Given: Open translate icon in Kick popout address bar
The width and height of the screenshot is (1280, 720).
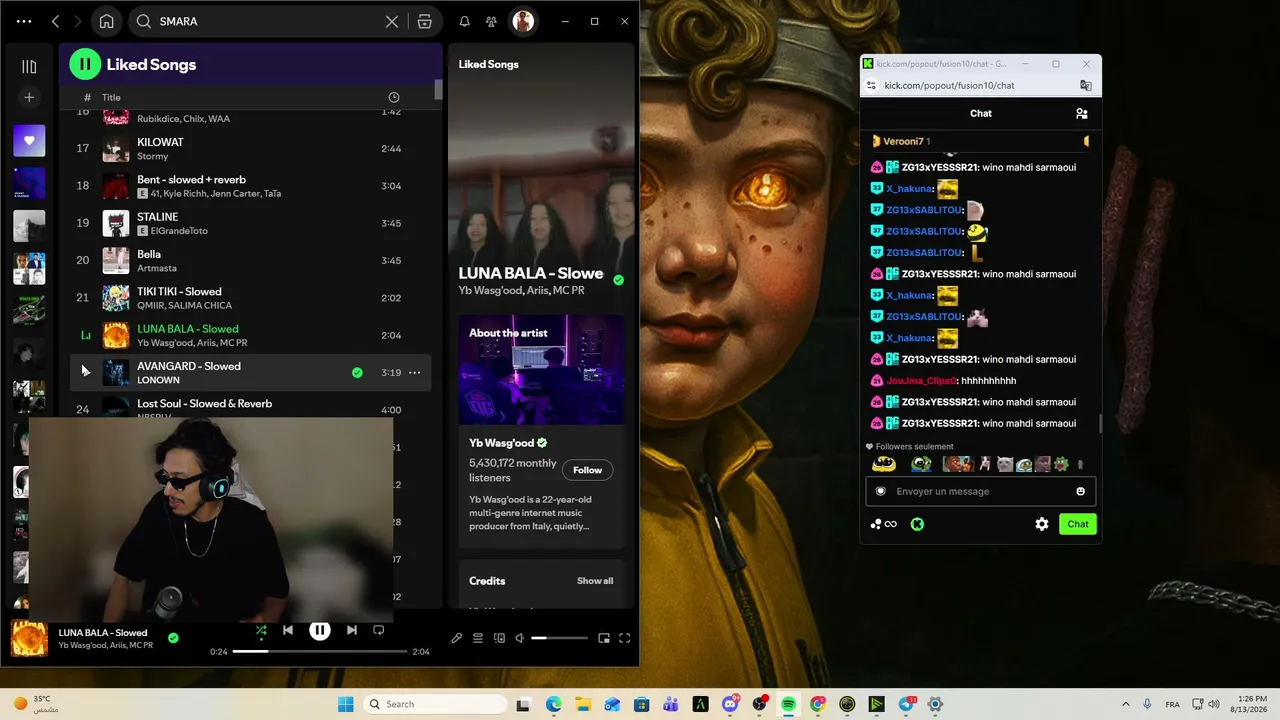Looking at the screenshot, I should (x=1085, y=85).
